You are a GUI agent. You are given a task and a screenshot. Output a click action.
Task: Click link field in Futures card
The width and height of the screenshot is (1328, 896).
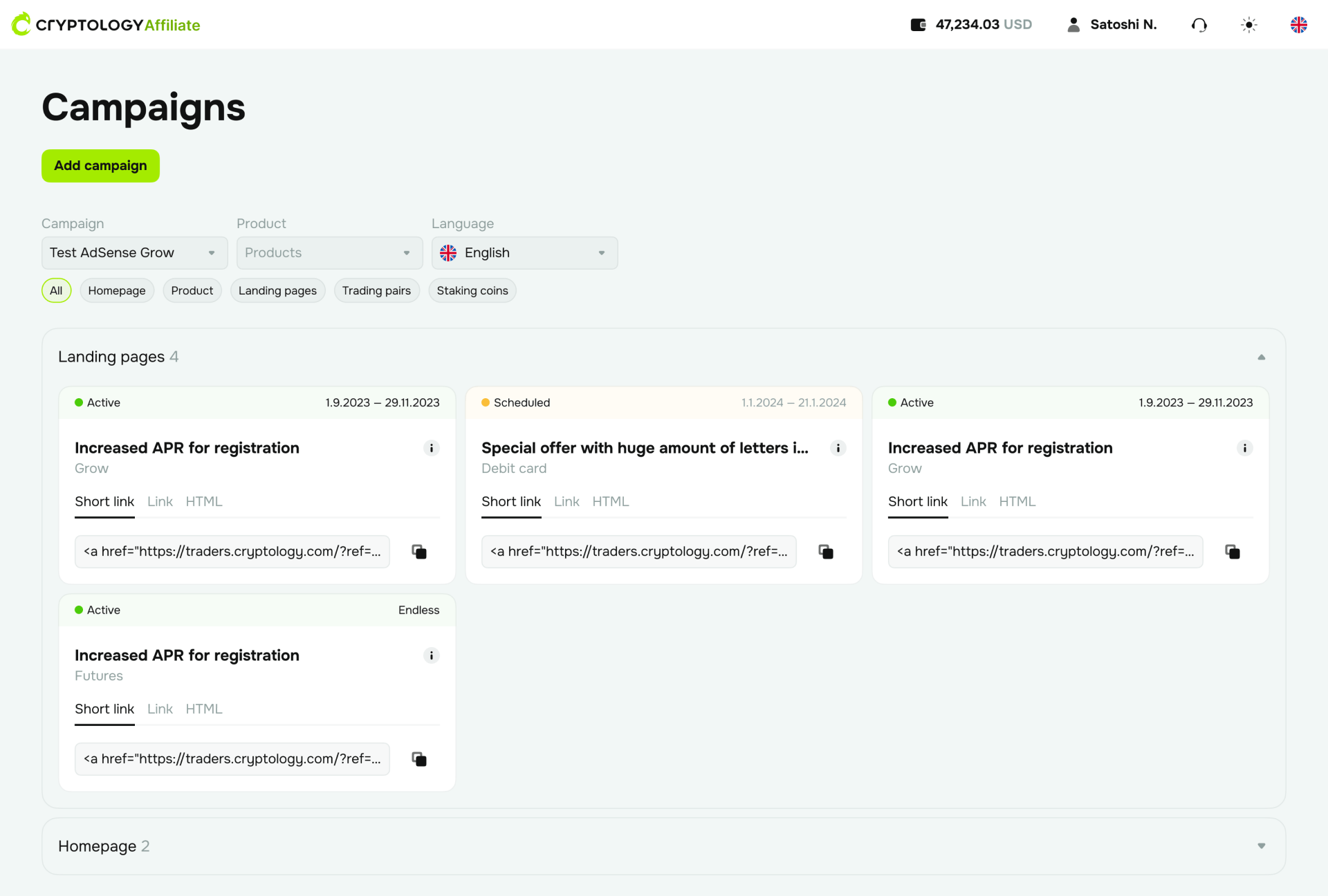[x=232, y=759]
